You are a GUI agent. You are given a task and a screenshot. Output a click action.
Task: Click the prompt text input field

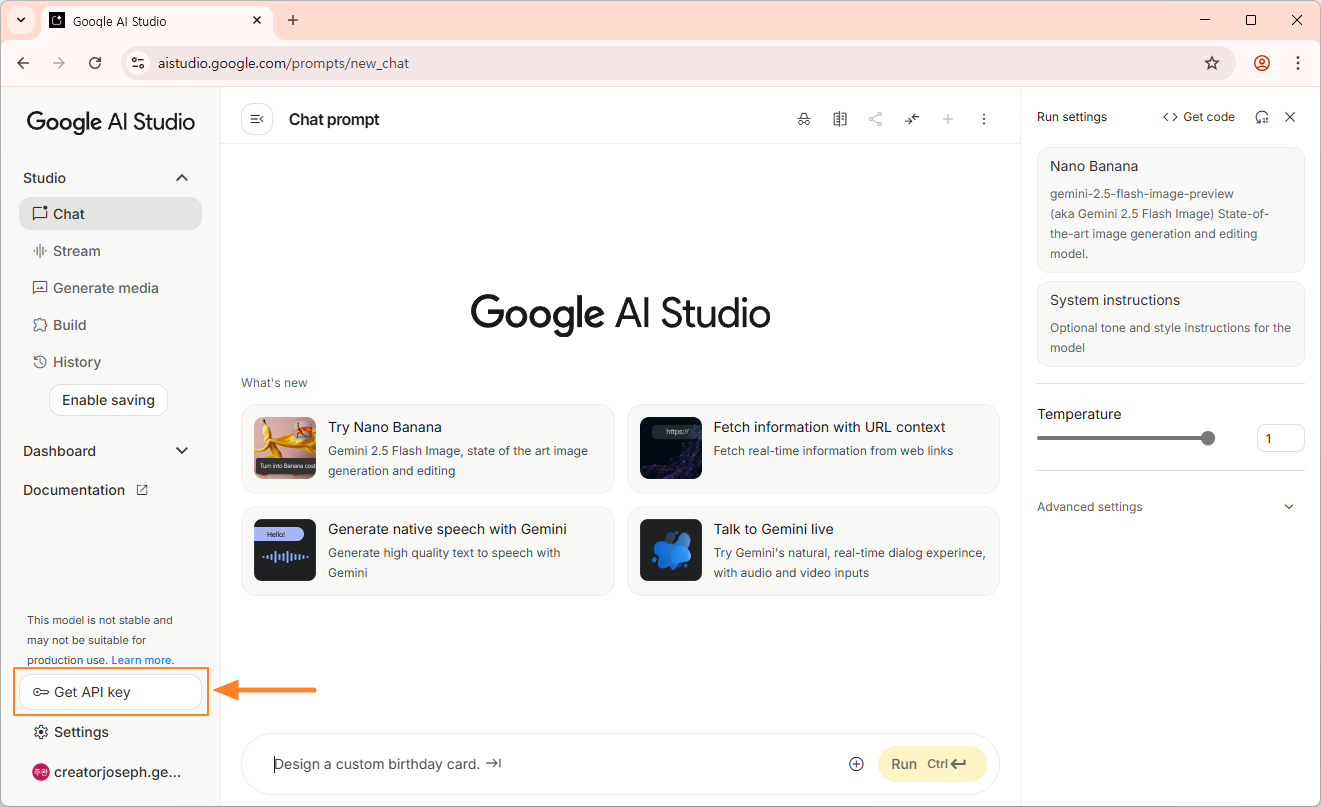pos(550,764)
